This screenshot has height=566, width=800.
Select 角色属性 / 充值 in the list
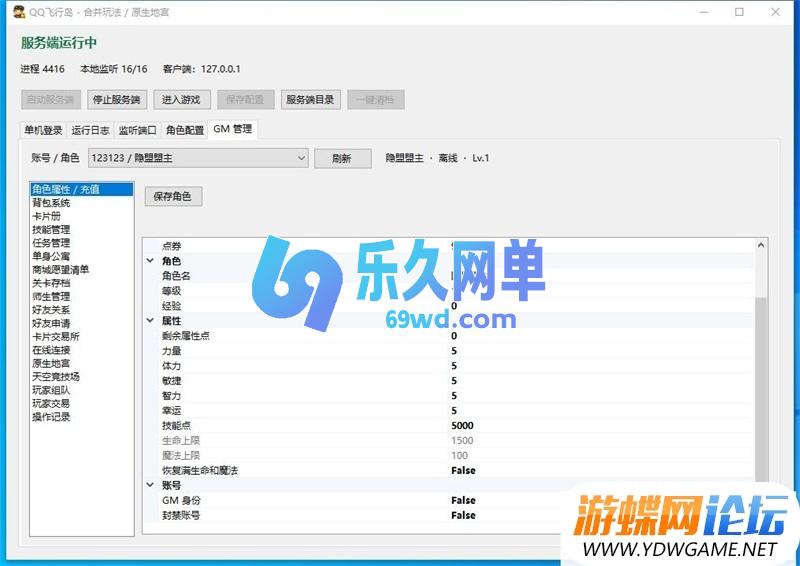(x=82, y=189)
